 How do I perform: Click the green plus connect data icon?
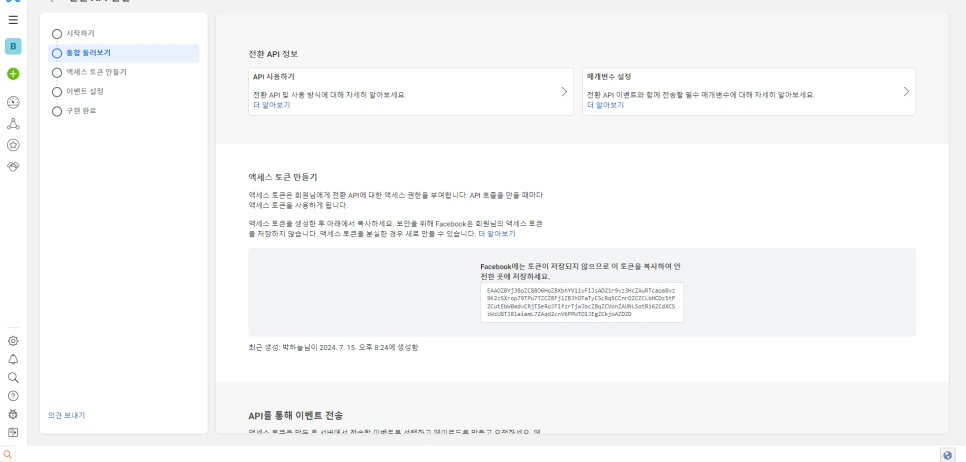pyautogui.click(x=13, y=74)
